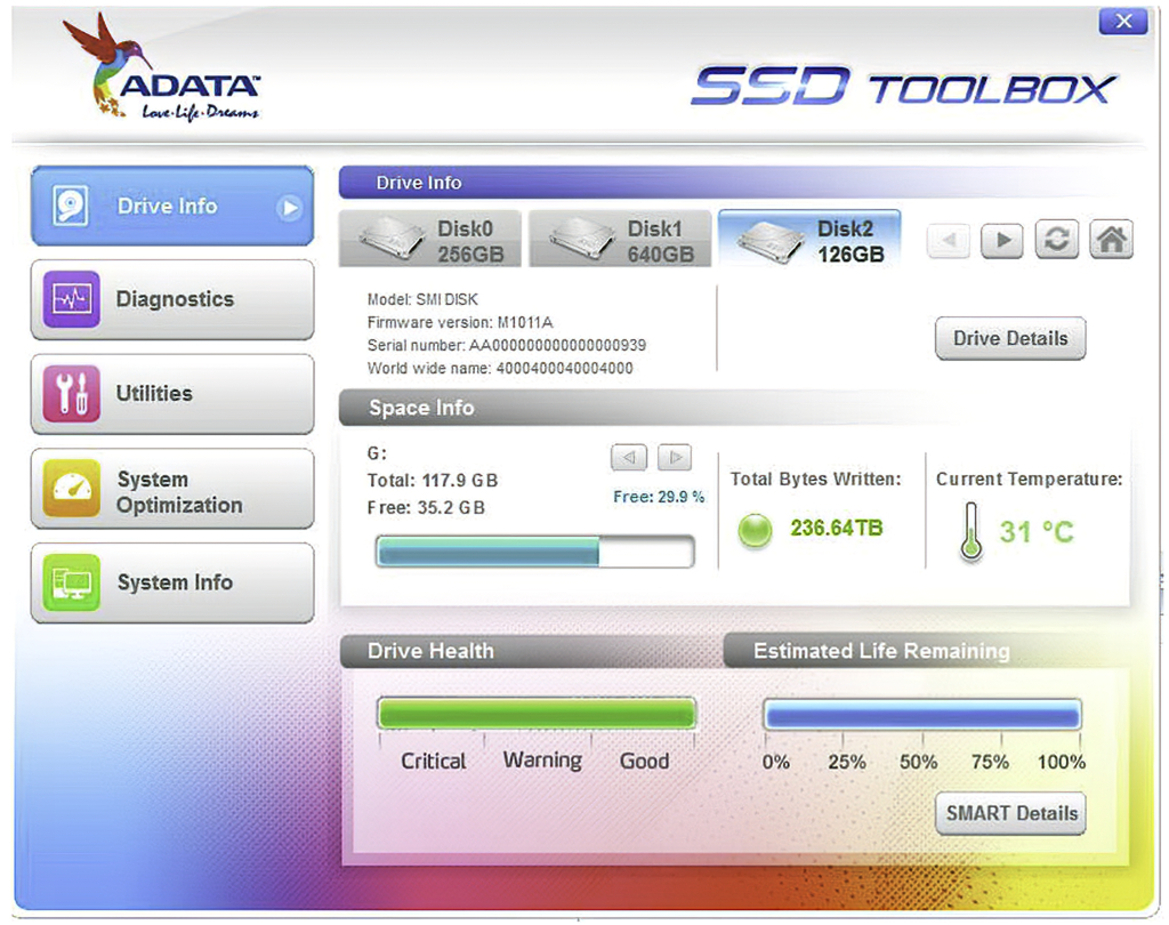
Task: Open the Drive Info section
Action: [172, 206]
